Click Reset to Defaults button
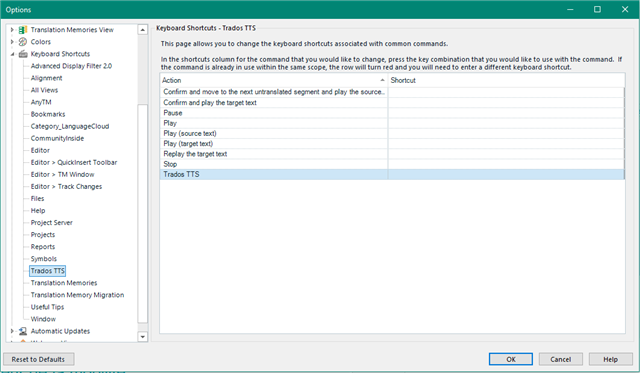The image size is (640, 373). [x=38, y=359]
